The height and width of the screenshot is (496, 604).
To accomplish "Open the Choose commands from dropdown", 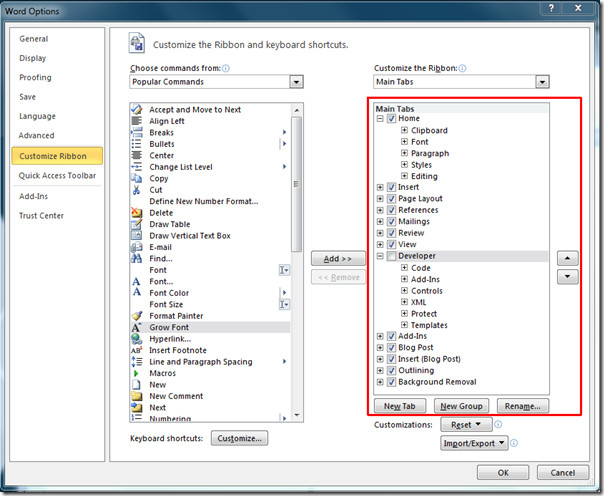I will coord(296,82).
